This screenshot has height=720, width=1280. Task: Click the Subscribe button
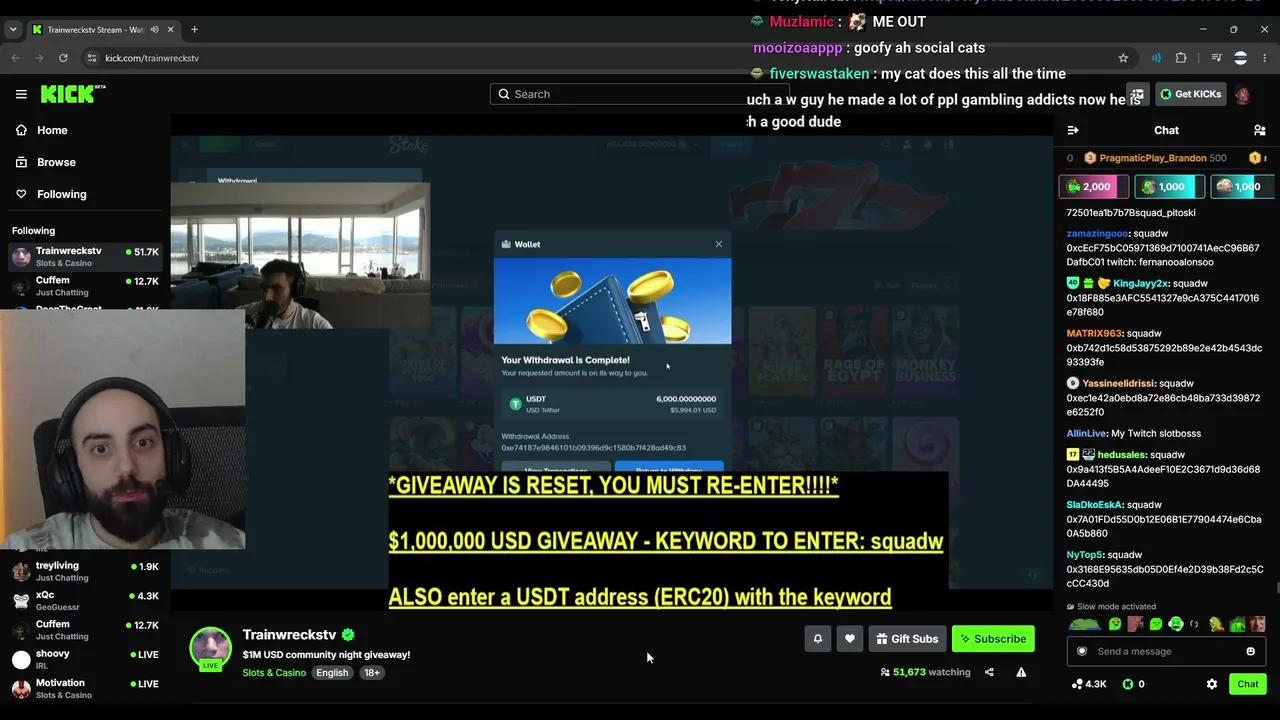click(x=993, y=639)
